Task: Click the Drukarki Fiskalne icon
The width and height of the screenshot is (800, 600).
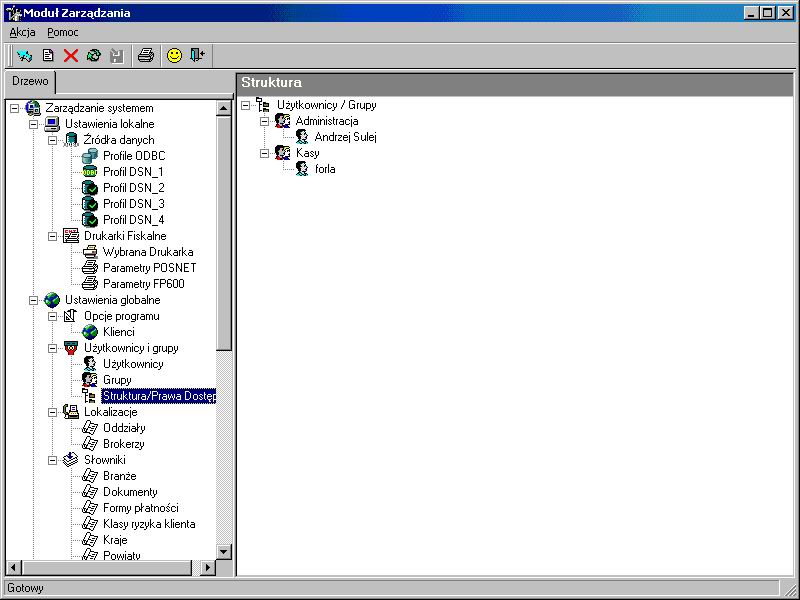Action: point(71,236)
